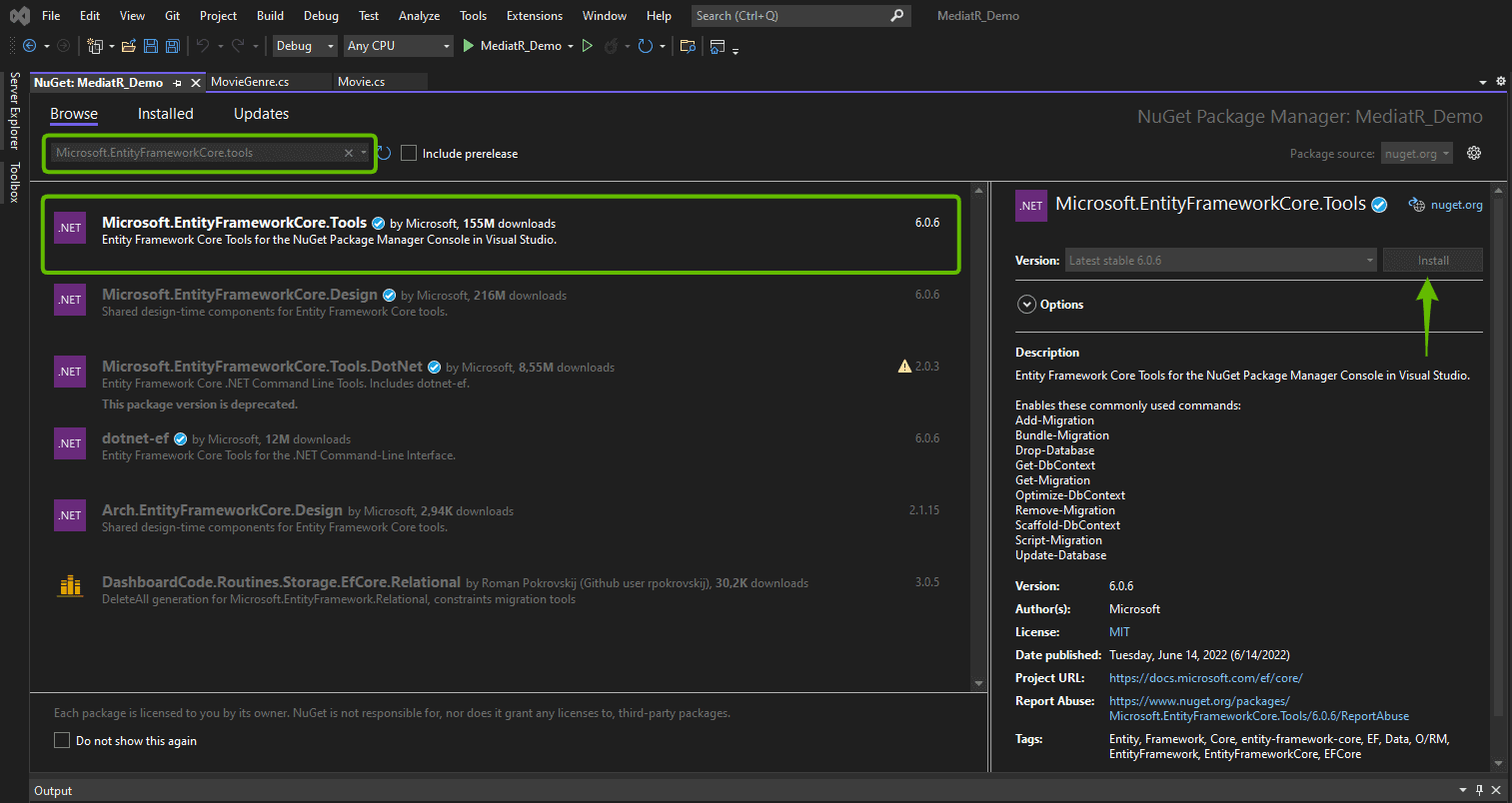The image size is (1512, 803).
Task: Click the Install button
Action: coord(1433,260)
